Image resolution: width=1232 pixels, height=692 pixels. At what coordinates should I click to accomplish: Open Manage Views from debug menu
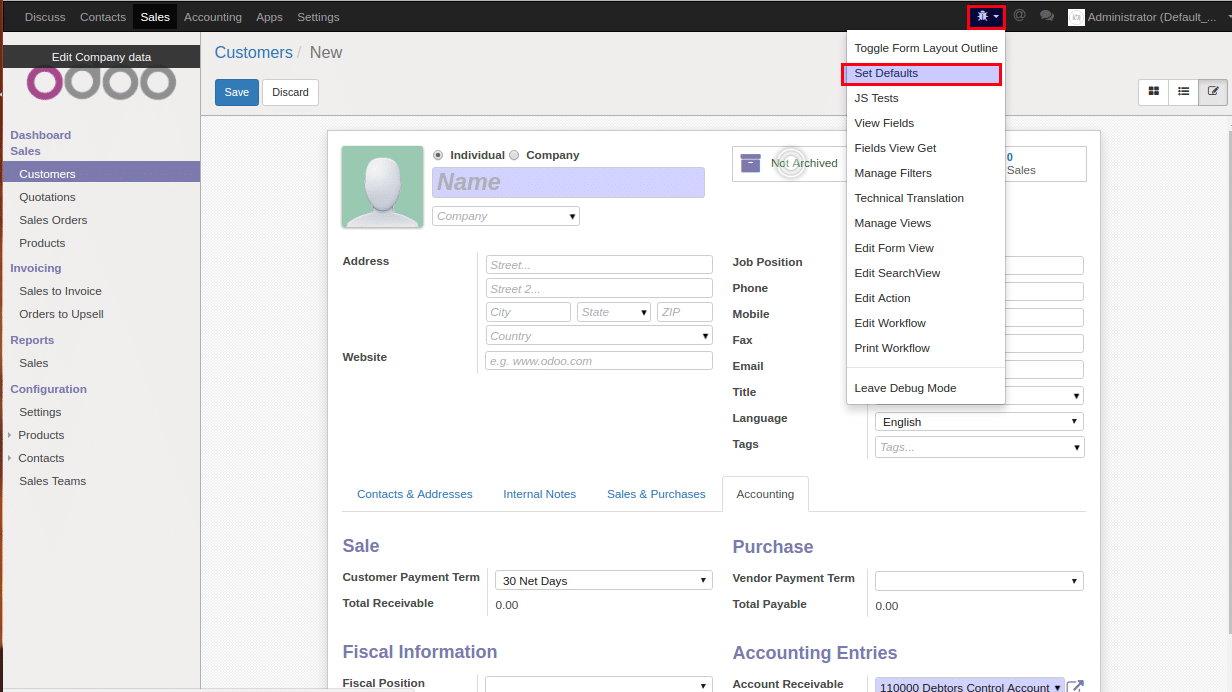[x=926, y=223]
